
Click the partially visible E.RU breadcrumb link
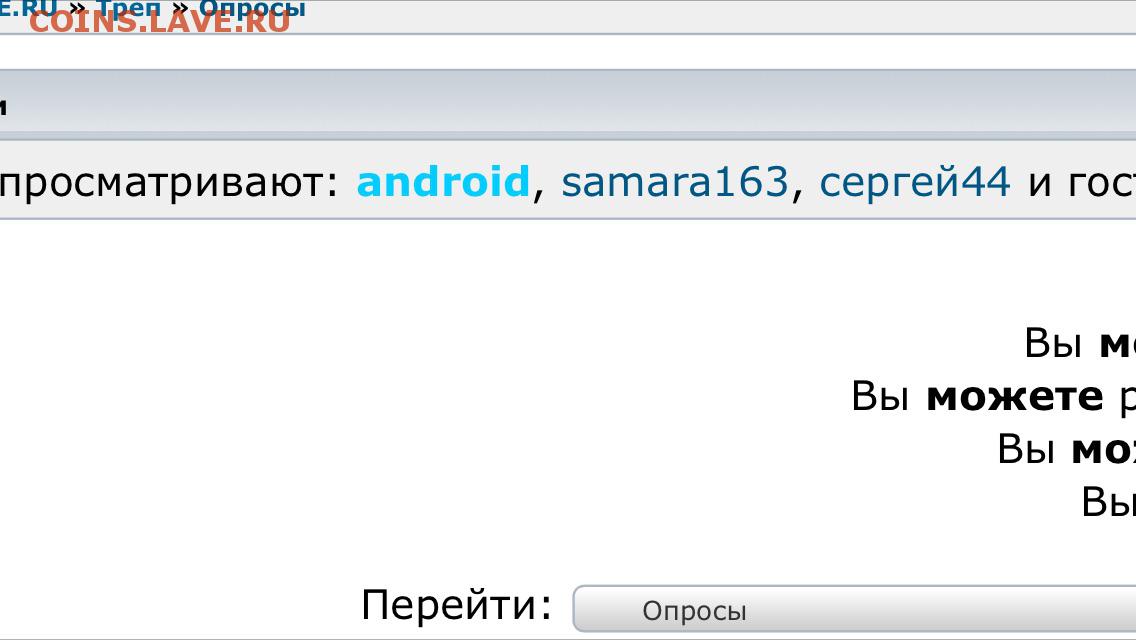[x=28, y=9]
